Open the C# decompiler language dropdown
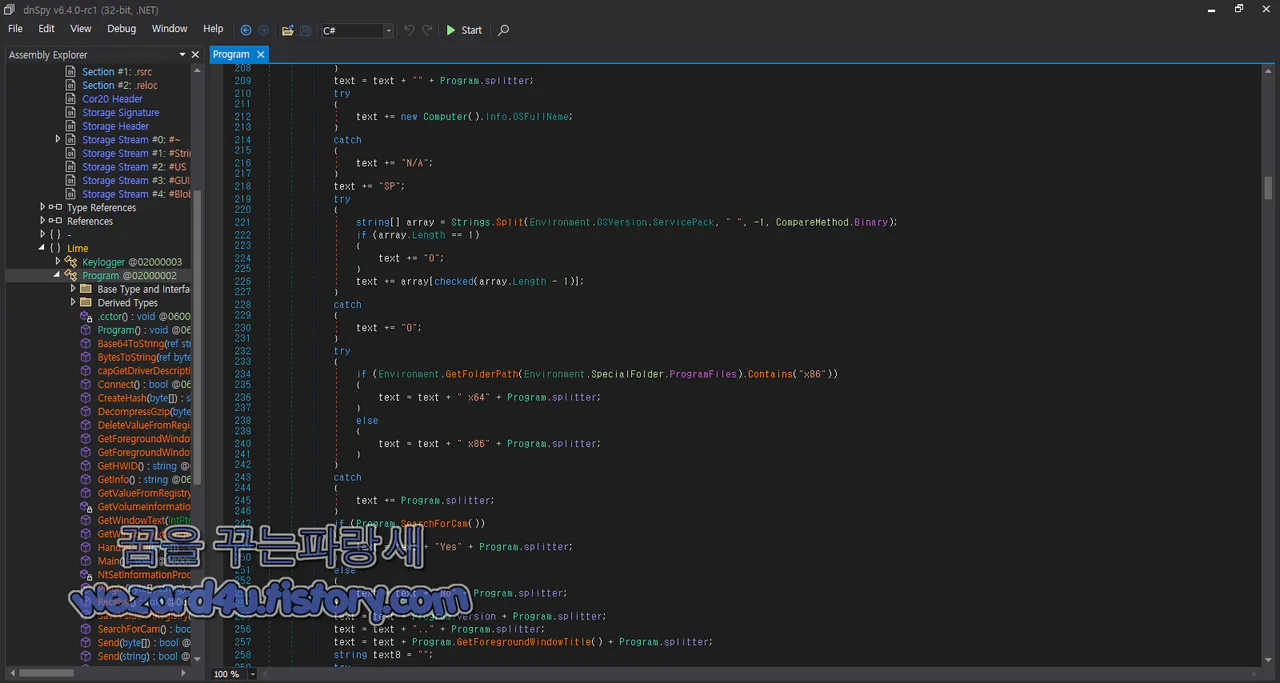The height and width of the screenshot is (683, 1280). (388, 30)
